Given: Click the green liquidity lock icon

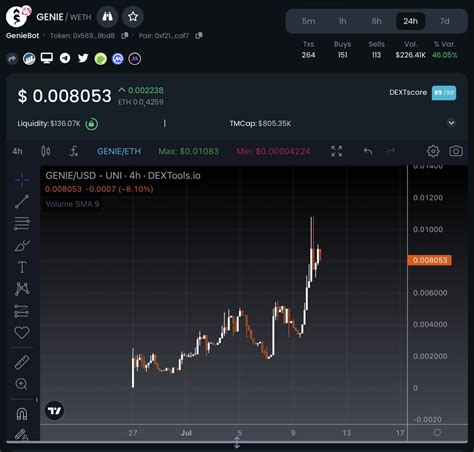Looking at the screenshot, I should coord(91,124).
